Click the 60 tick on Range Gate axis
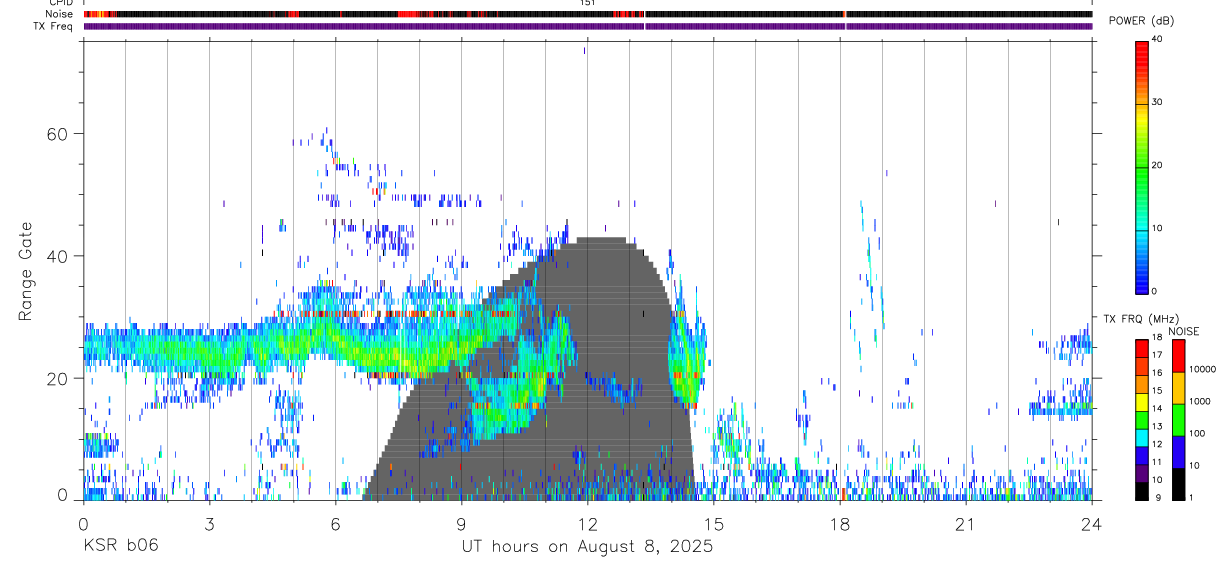 pyautogui.click(x=58, y=134)
